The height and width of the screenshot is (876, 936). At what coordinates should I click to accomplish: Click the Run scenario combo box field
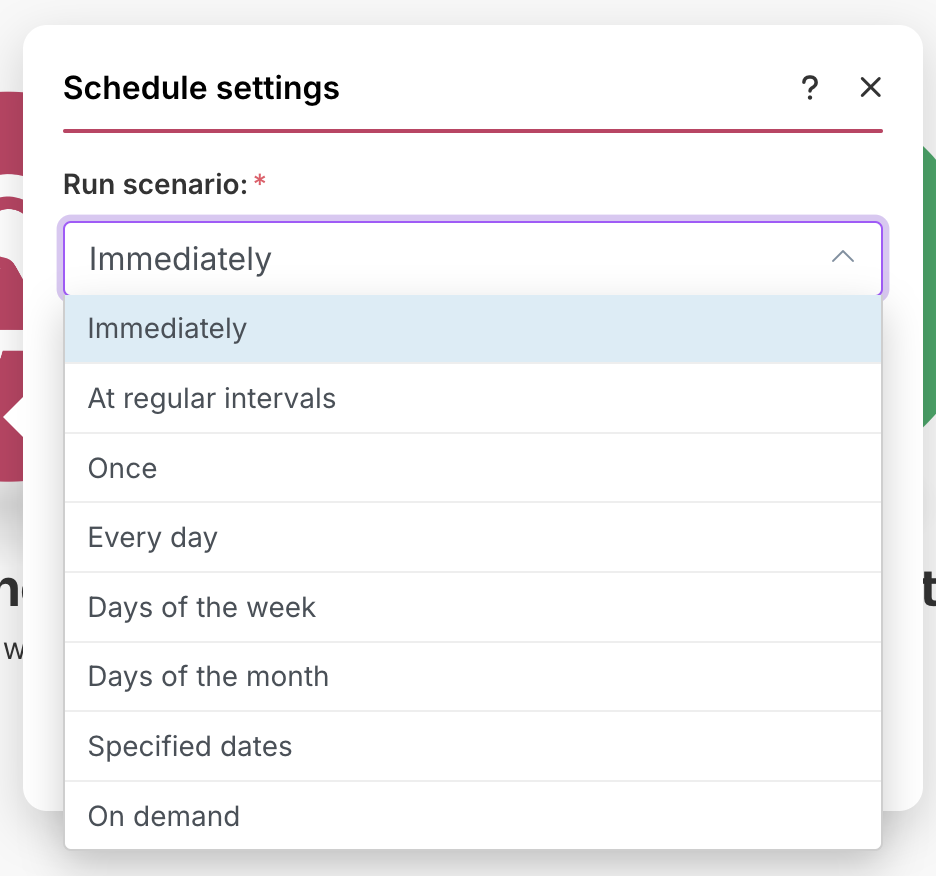click(x=450, y=259)
